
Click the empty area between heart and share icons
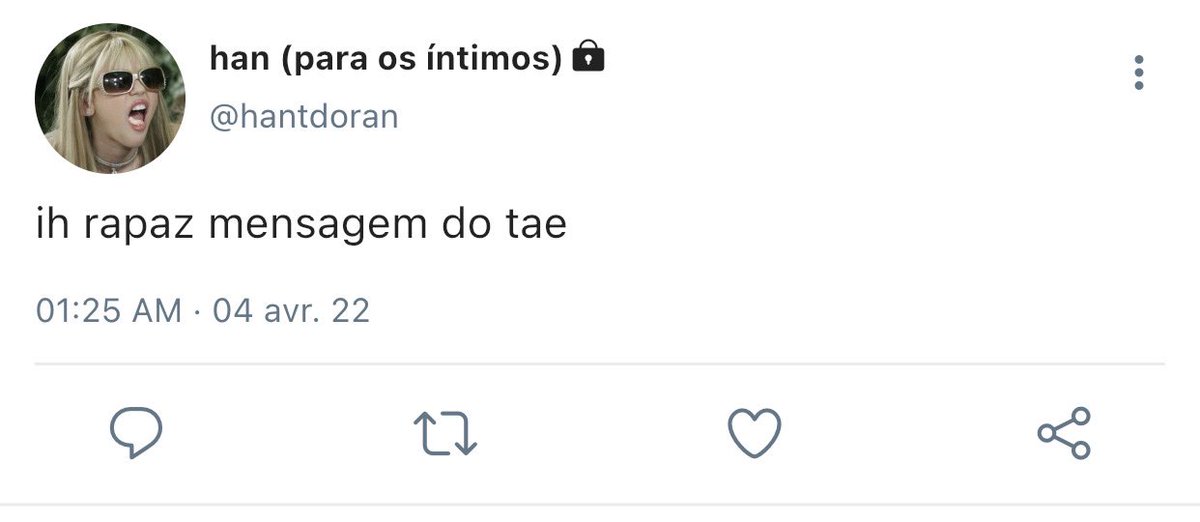[908, 433]
